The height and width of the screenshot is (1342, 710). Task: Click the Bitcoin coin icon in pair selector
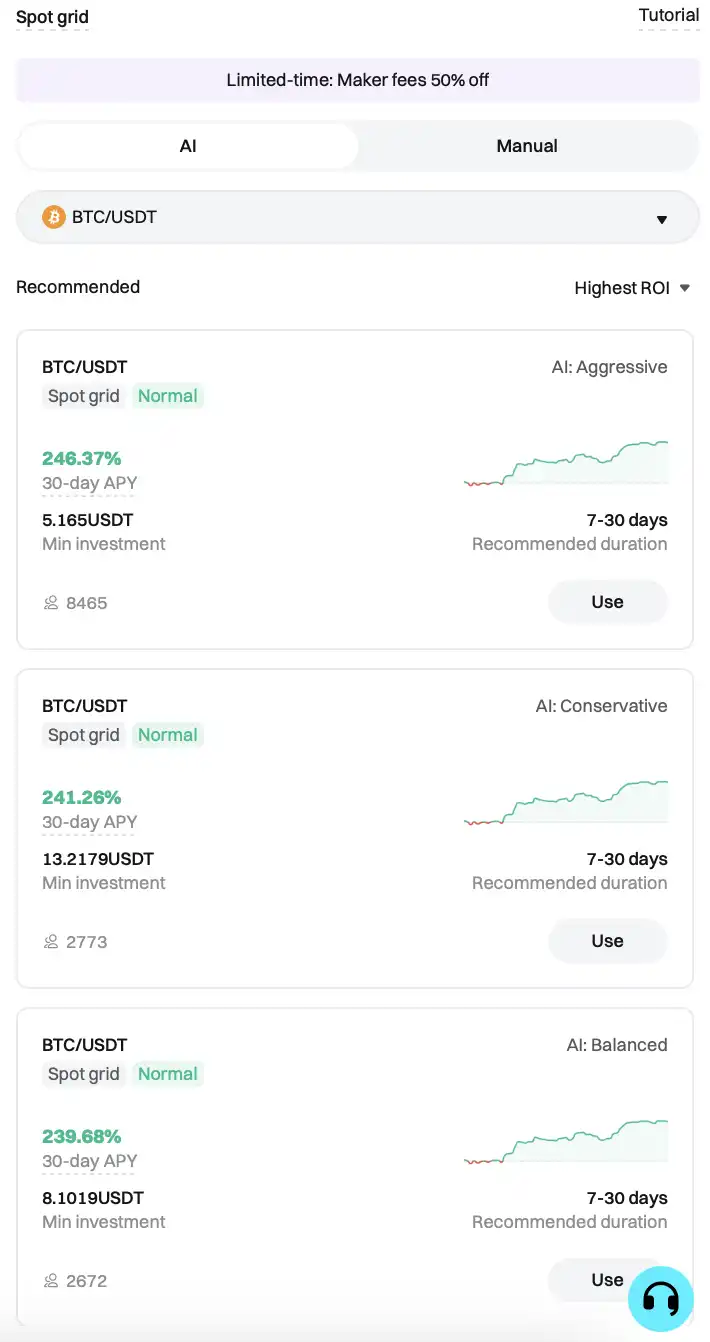click(54, 217)
